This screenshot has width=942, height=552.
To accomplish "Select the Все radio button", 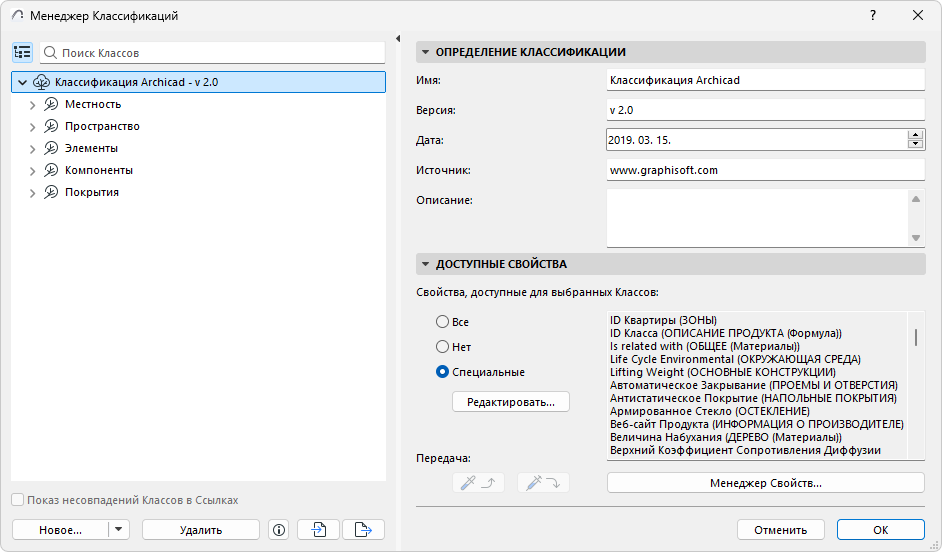I will click(x=442, y=322).
